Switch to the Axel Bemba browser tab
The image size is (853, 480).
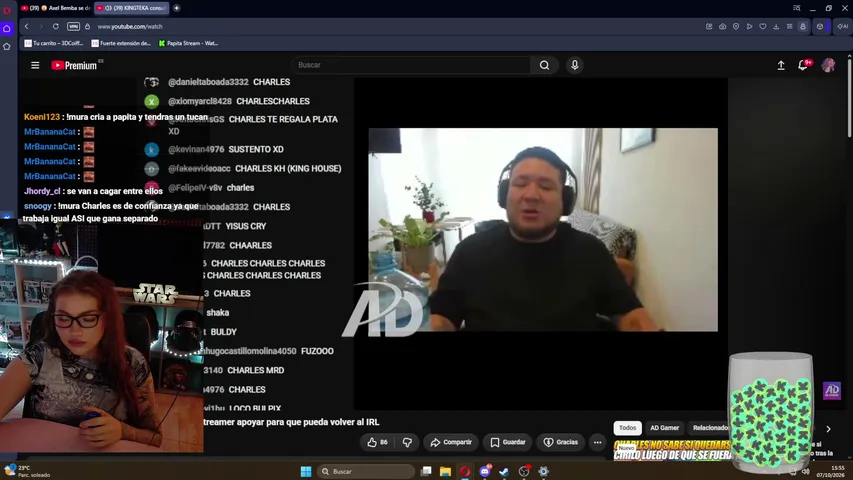tap(55, 8)
